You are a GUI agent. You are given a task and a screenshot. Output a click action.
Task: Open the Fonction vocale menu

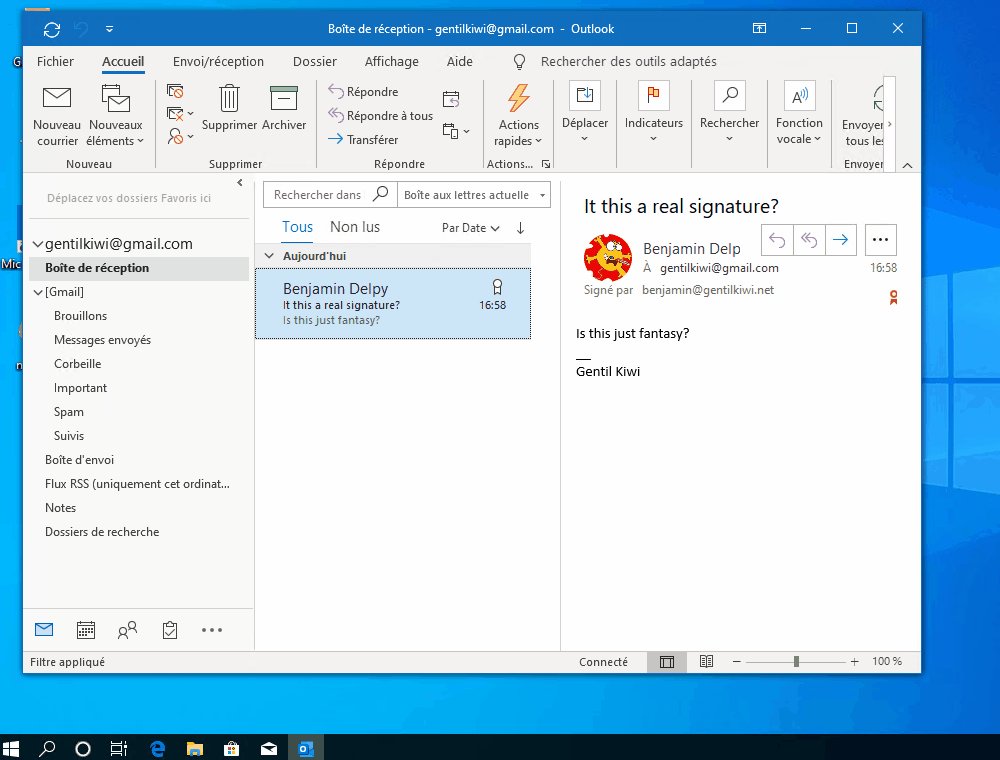(x=799, y=113)
